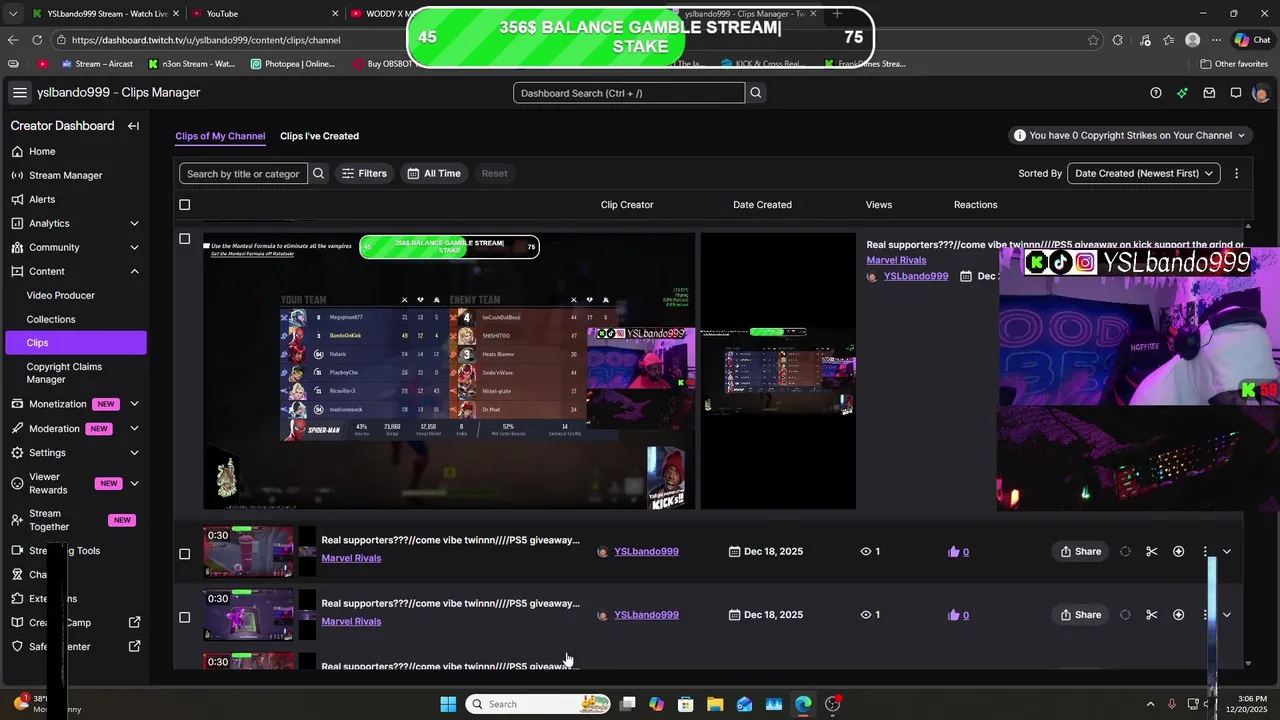
Task: Tick the checkbox of the expanded clip
Action: point(184,239)
